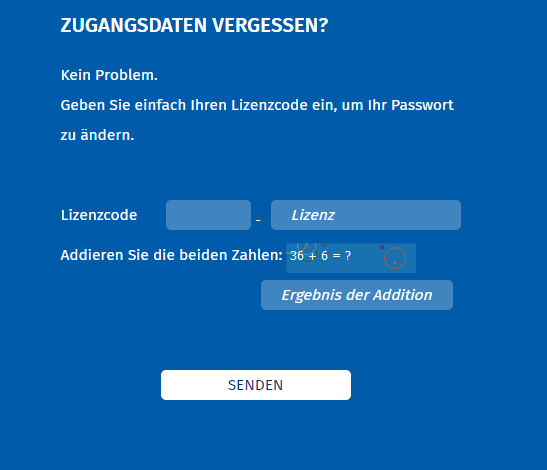Screen dimensions: 547x470
Task: Focus the short Lizenzcode prefix field
Action: point(208,215)
